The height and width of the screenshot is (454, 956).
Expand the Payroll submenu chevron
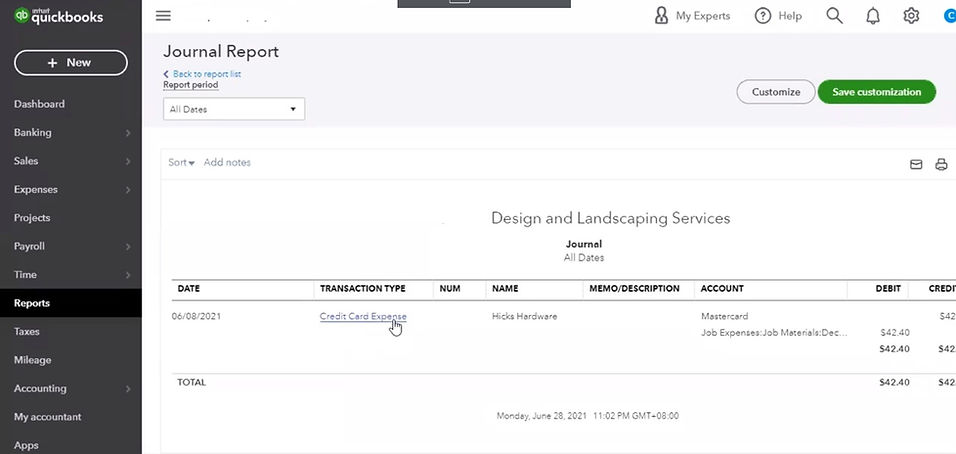coord(128,247)
